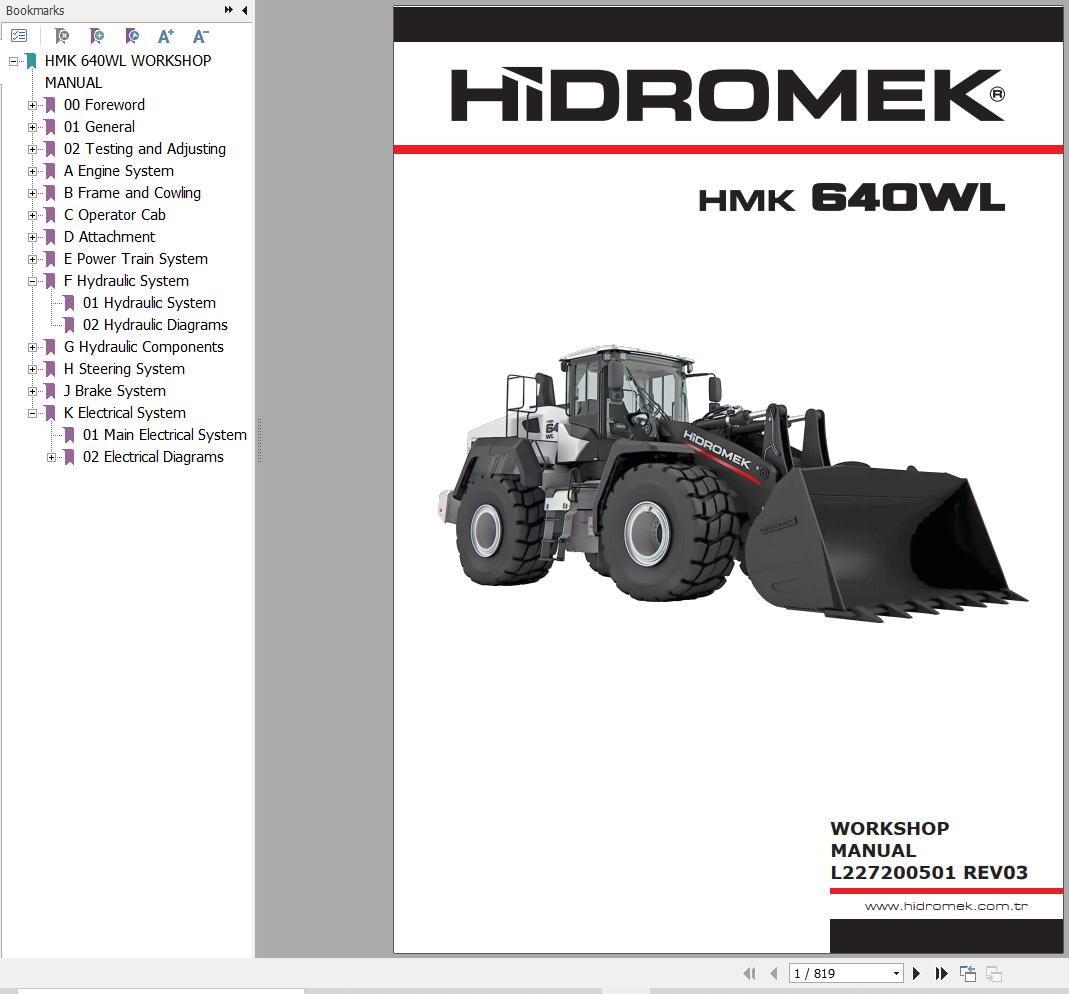1069x994 pixels.
Task: Decrease bookmark font size with A- icon
Action: coord(200,36)
